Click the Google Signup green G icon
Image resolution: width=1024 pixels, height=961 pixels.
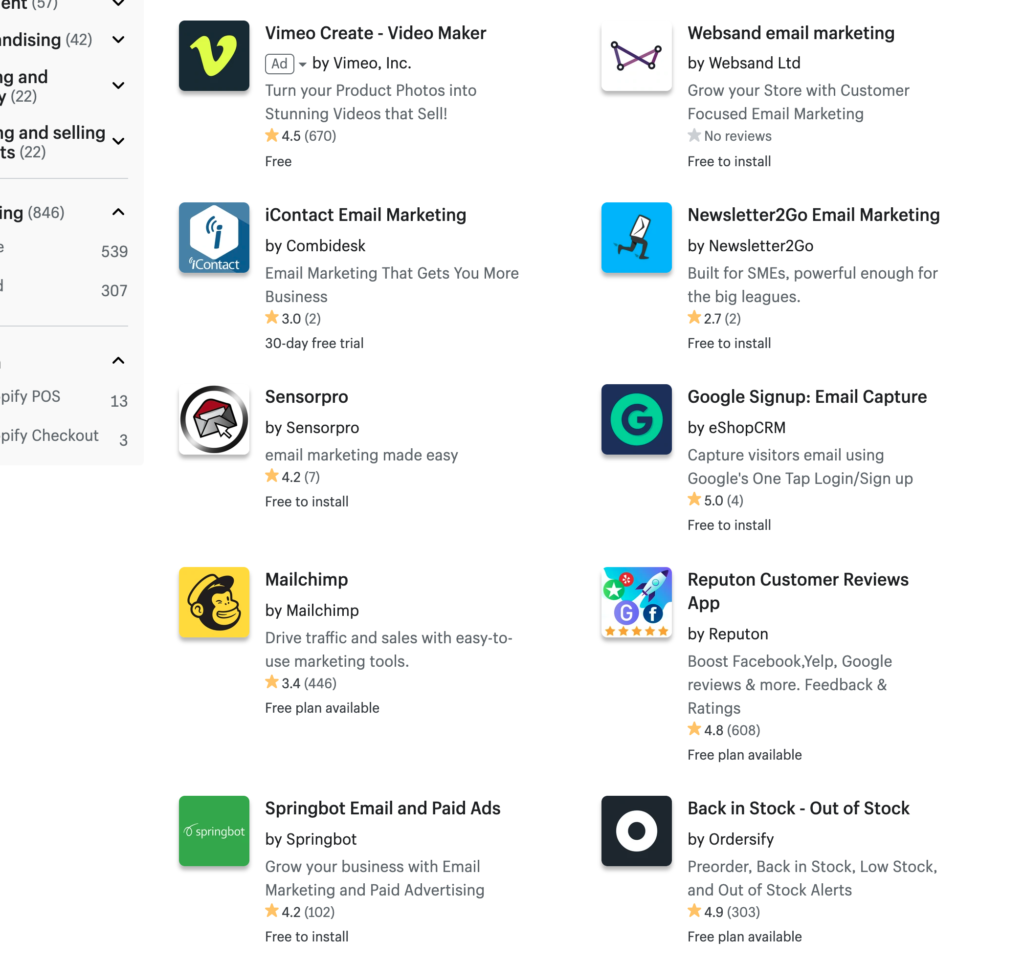[636, 419]
